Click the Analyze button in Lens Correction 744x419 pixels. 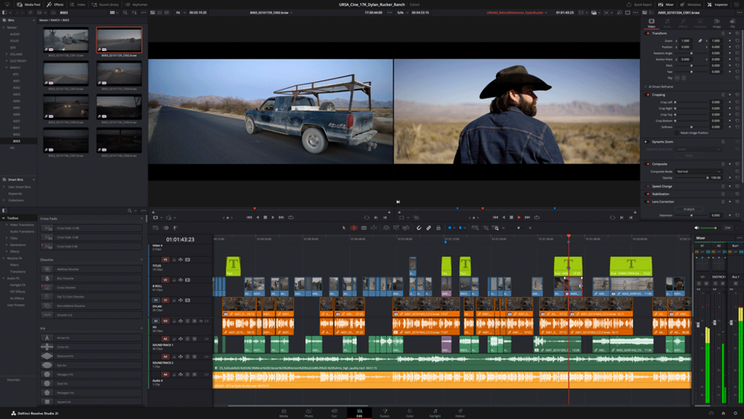(x=688, y=209)
